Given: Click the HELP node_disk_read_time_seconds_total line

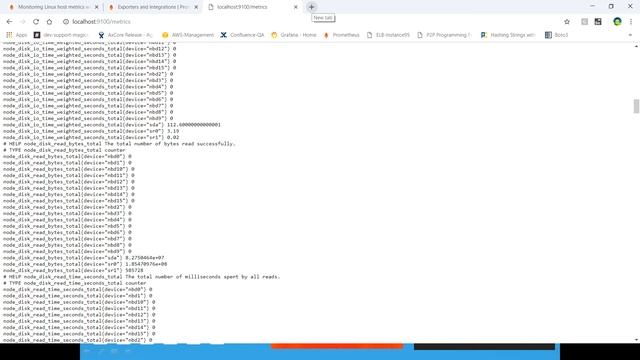Looking at the screenshot, I should [141, 277].
